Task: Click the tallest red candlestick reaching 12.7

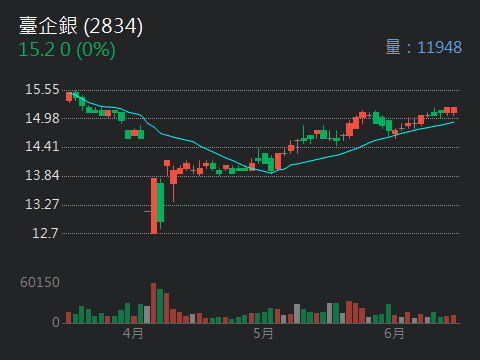Action: coord(154,206)
